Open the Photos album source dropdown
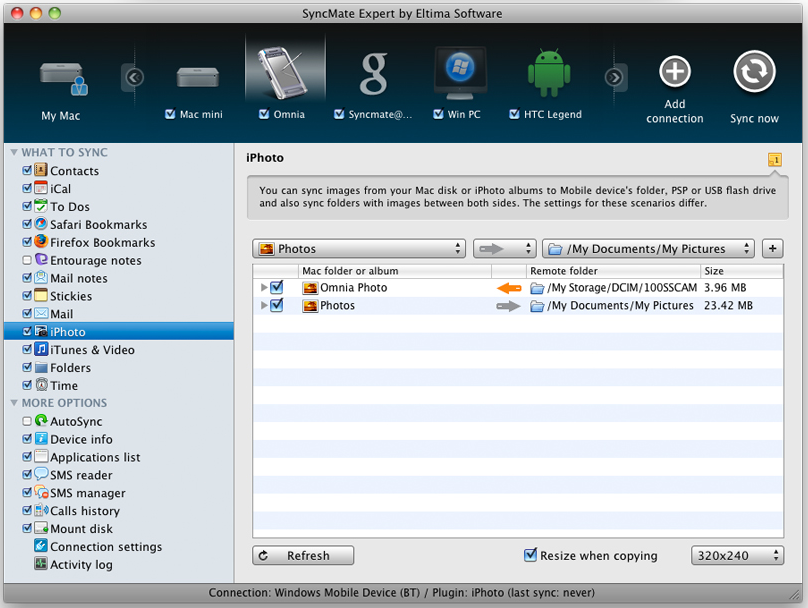The height and width of the screenshot is (608, 808). click(x=360, y=249)
